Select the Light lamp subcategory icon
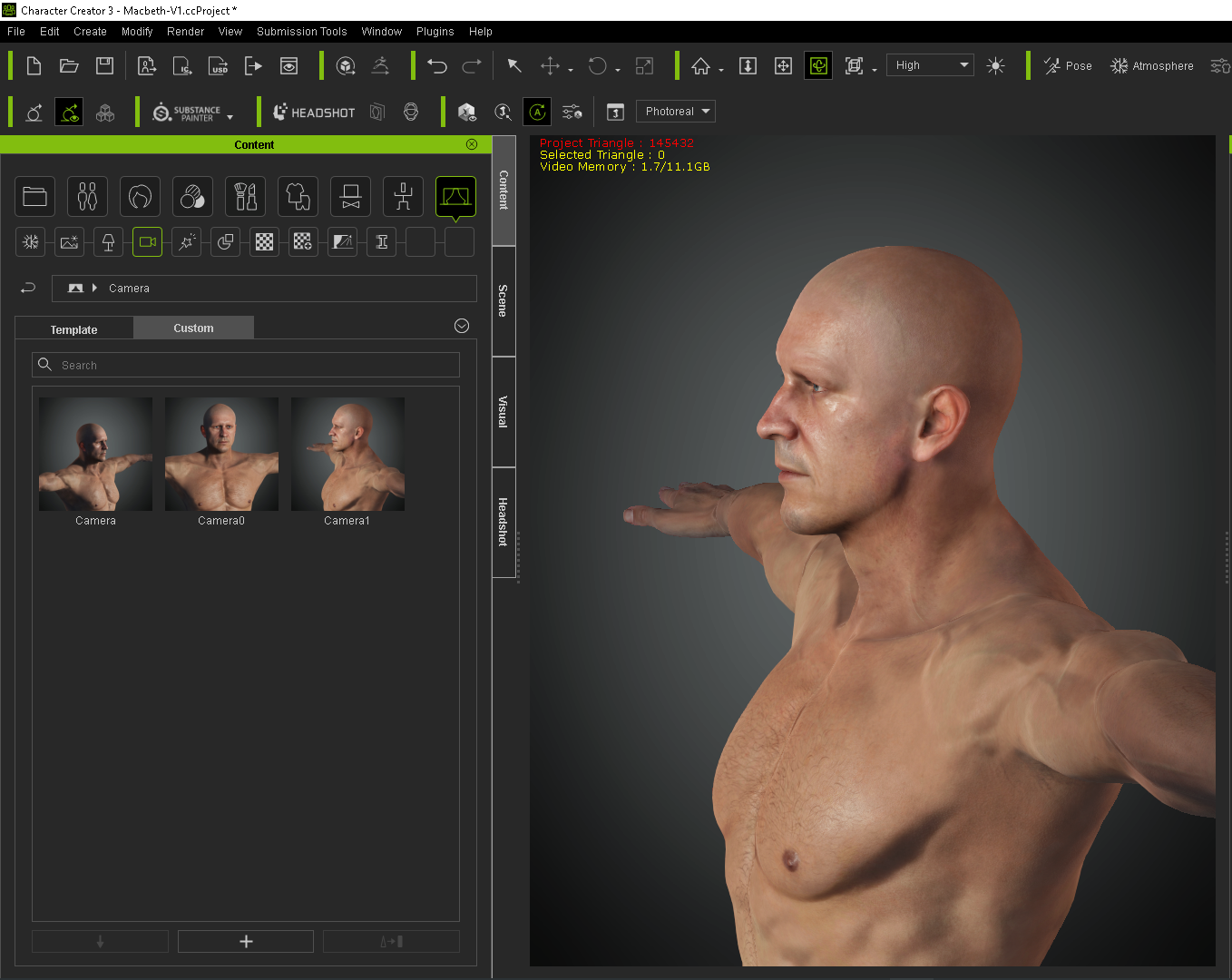 coord(108,242)
